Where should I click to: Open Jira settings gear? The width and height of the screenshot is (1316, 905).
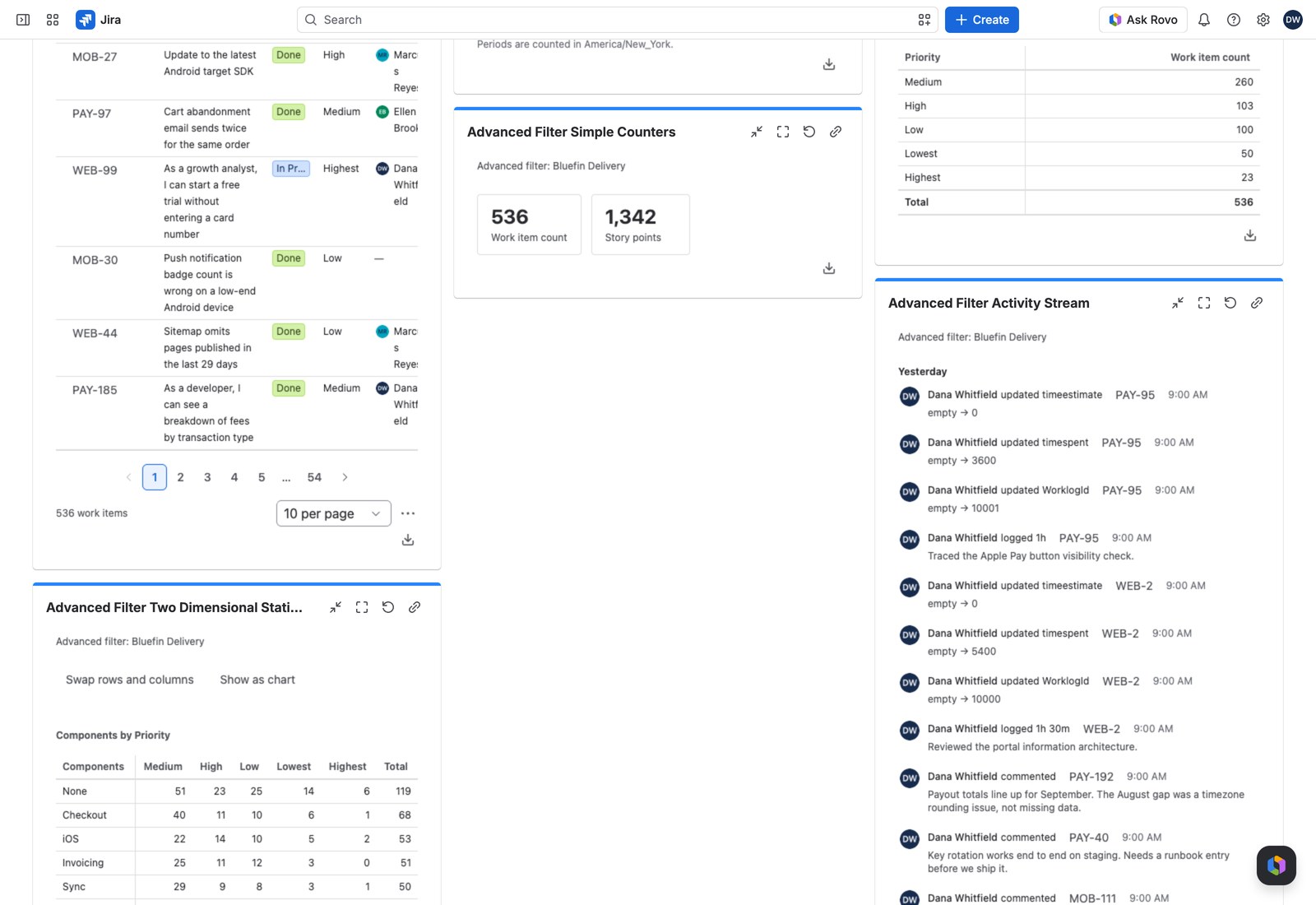coord(1263,20)
